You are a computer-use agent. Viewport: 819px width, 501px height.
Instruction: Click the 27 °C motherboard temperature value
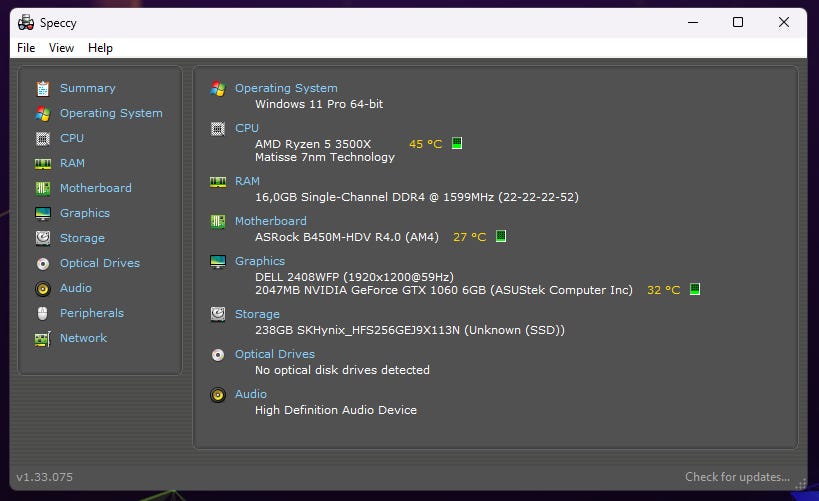pyautogui.click(x=470, y=237)
